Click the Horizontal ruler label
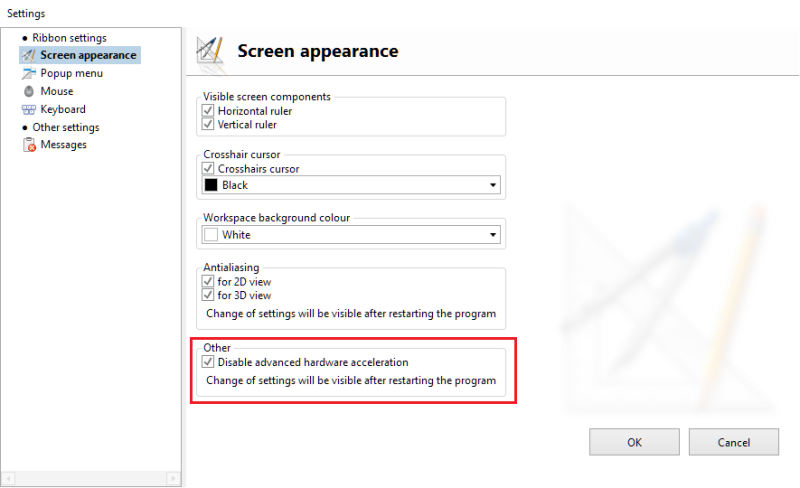Viewport: 800px width, 488px height. pos(255,111)
